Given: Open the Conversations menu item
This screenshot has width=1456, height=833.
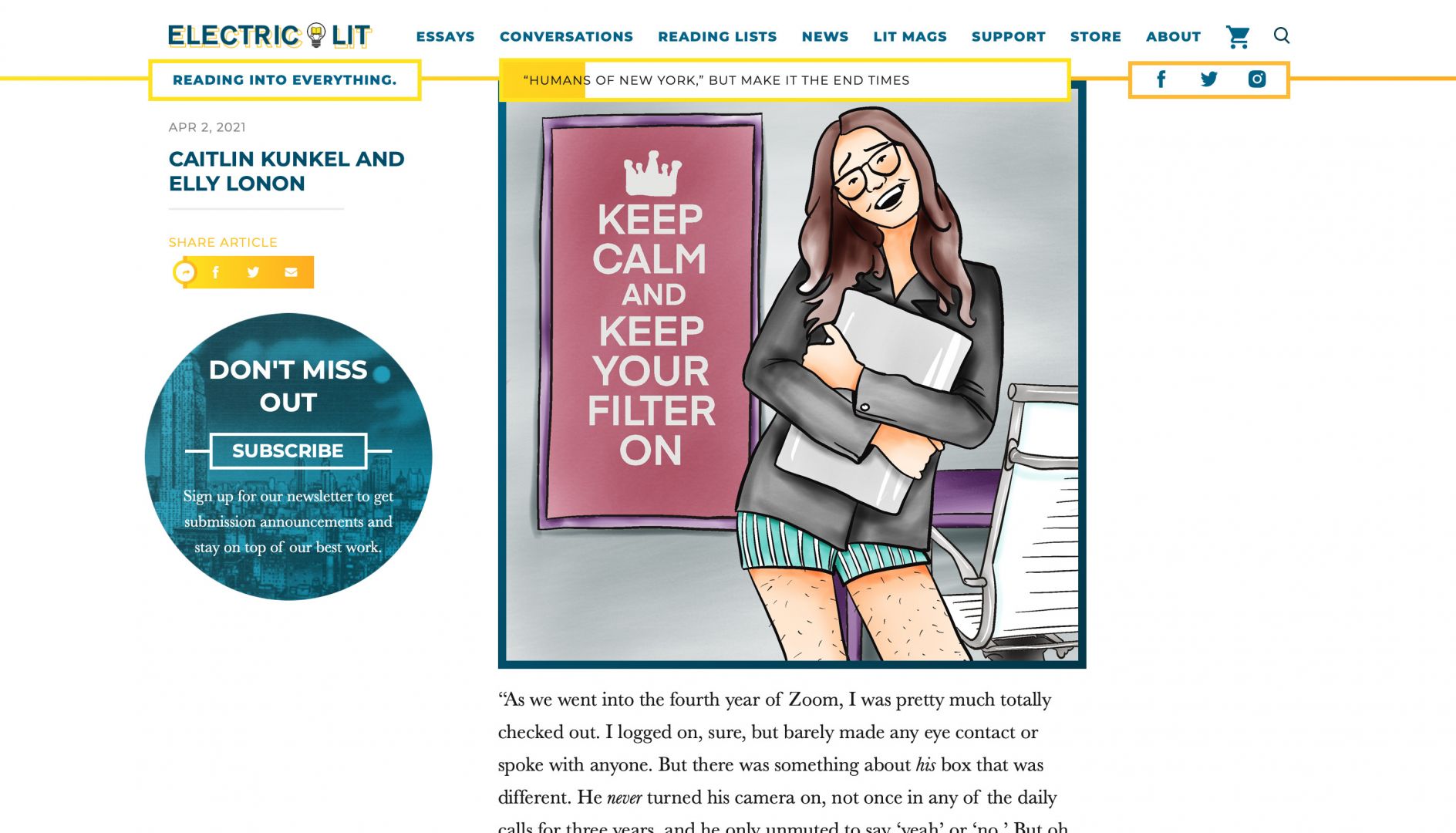Looking at the screenshot, I should pyautogui.click(x=566, y=36).
